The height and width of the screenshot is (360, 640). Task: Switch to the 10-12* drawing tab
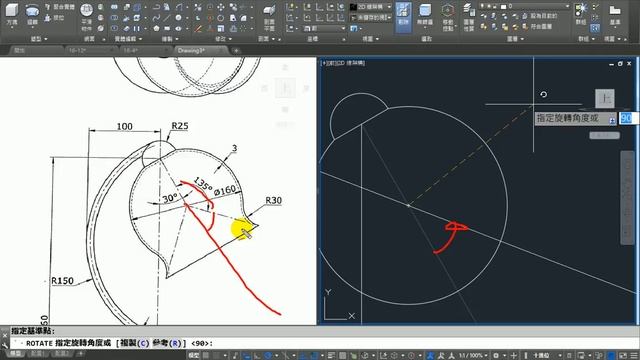point(90,51)
